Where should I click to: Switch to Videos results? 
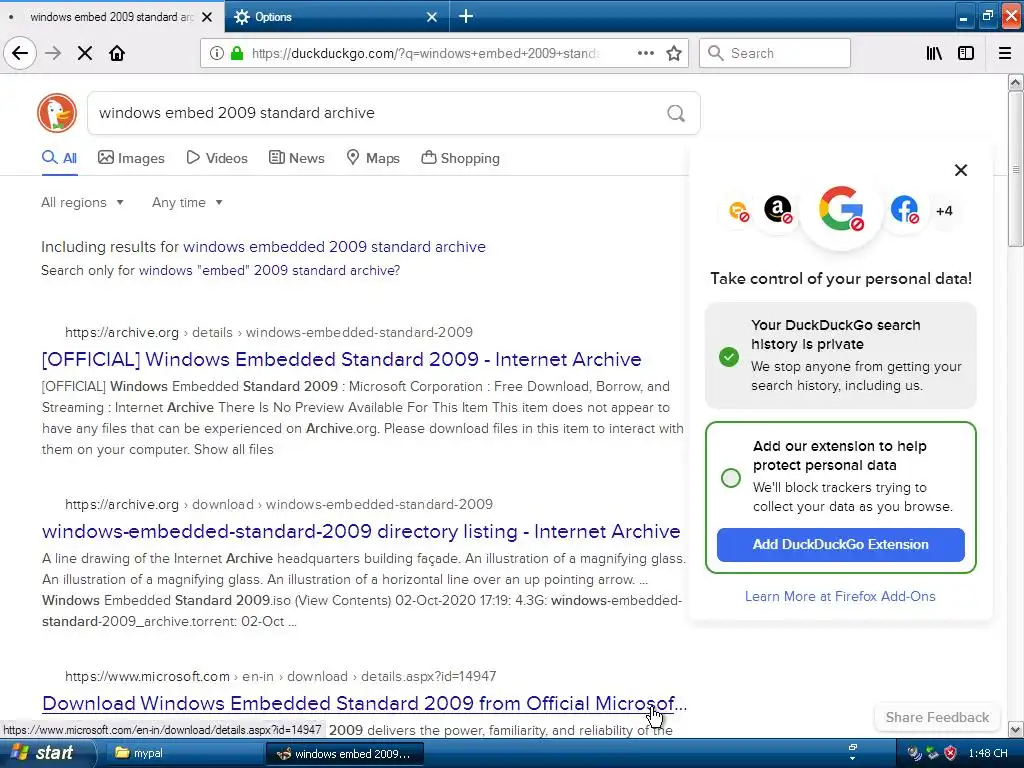[x=217, y=158]
